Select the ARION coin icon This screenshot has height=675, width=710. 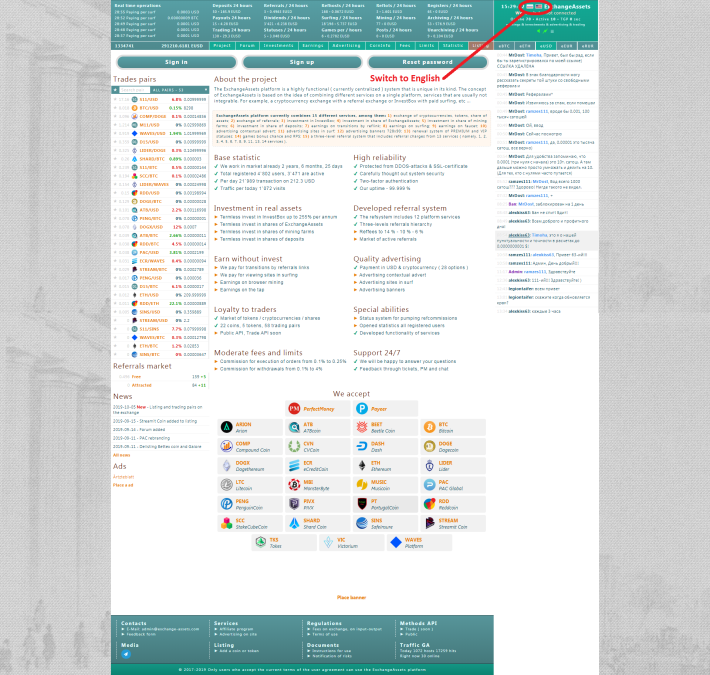pyautogui.click(x=226, y=427)
